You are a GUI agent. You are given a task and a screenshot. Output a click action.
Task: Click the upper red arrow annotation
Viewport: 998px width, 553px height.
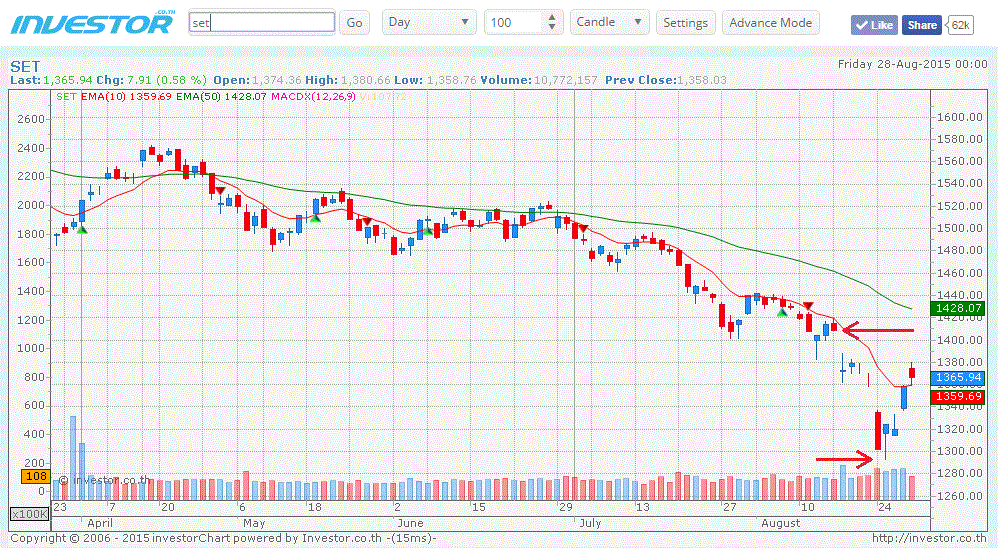[x=878, y=329]
